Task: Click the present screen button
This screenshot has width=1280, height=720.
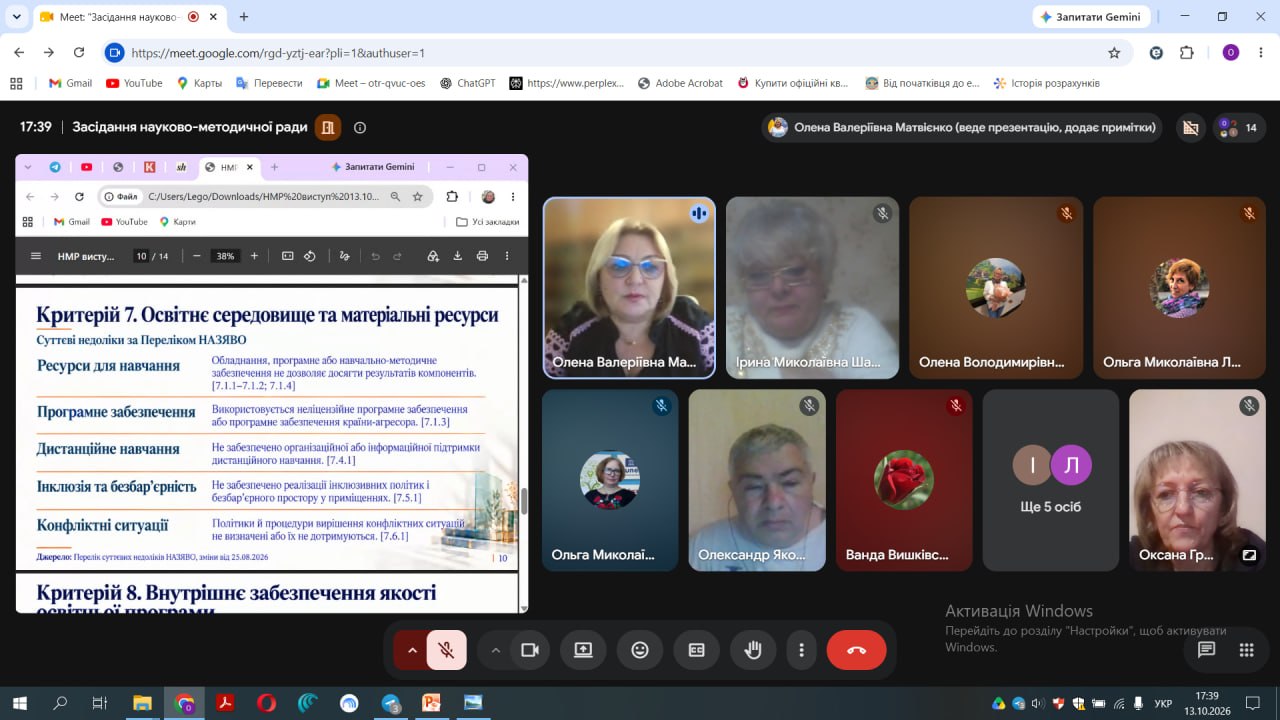Action: pyautogui.click(x=583, y=650)
